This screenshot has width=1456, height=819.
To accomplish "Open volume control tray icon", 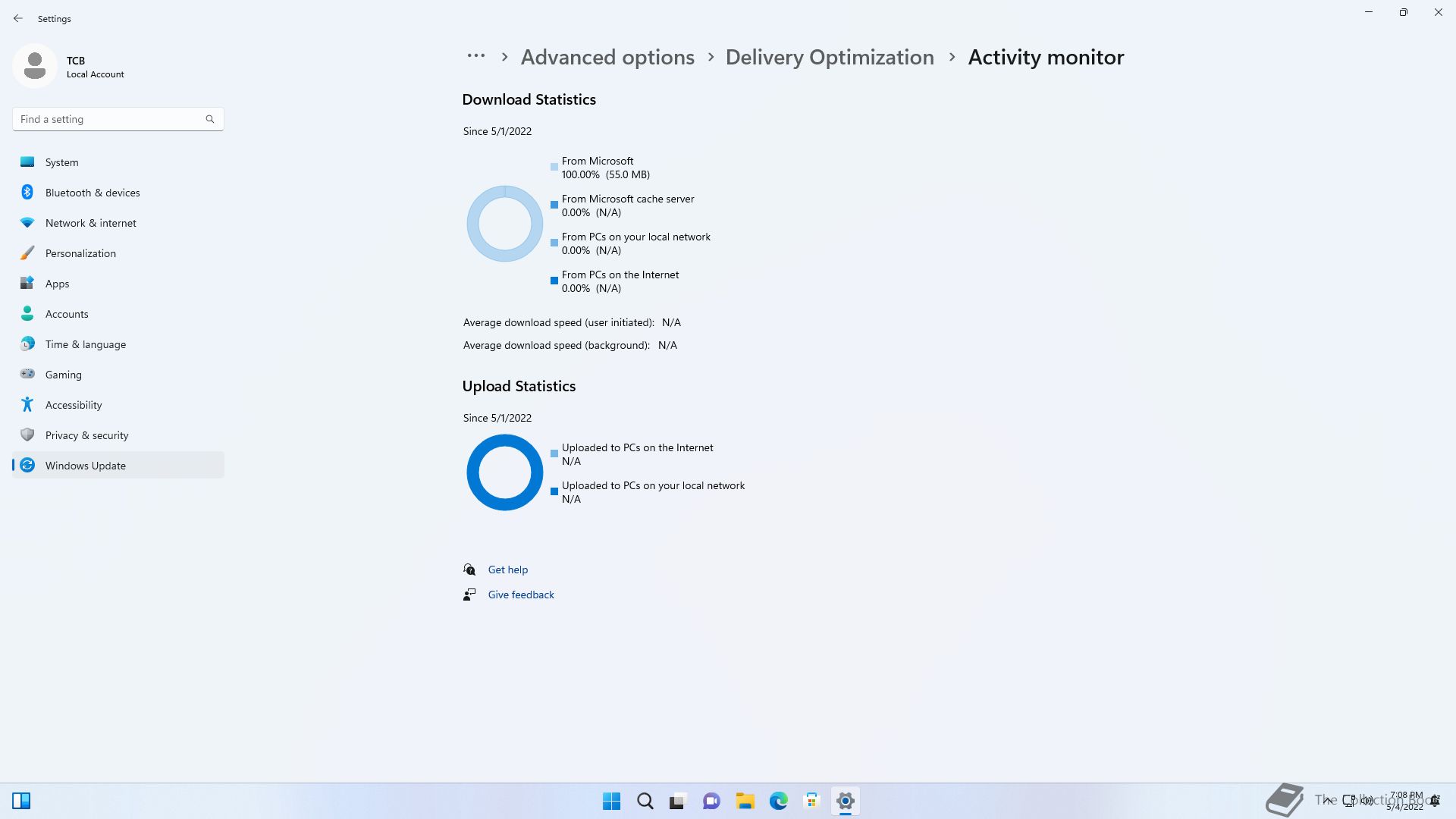I will [1367, 800].
